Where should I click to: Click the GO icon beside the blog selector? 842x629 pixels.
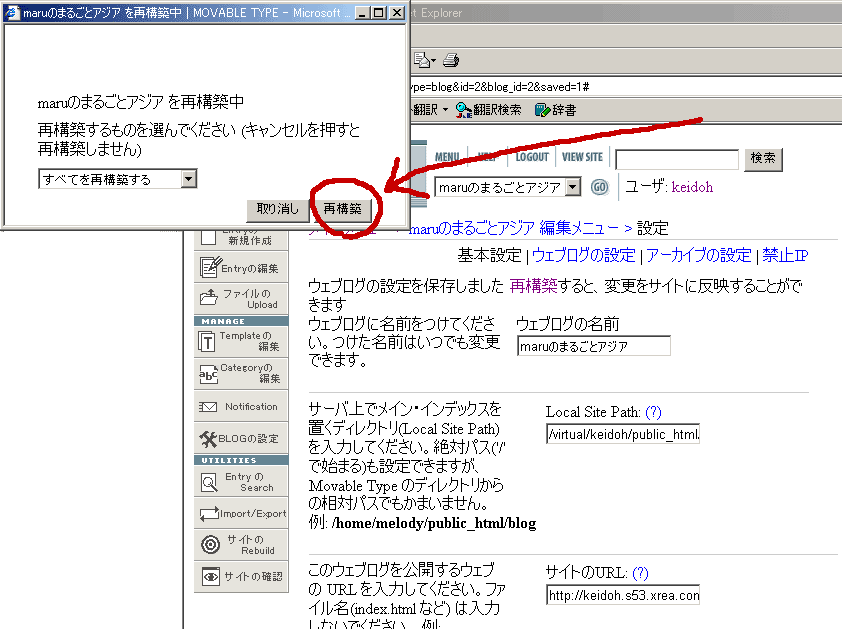(x=599, y=187)
